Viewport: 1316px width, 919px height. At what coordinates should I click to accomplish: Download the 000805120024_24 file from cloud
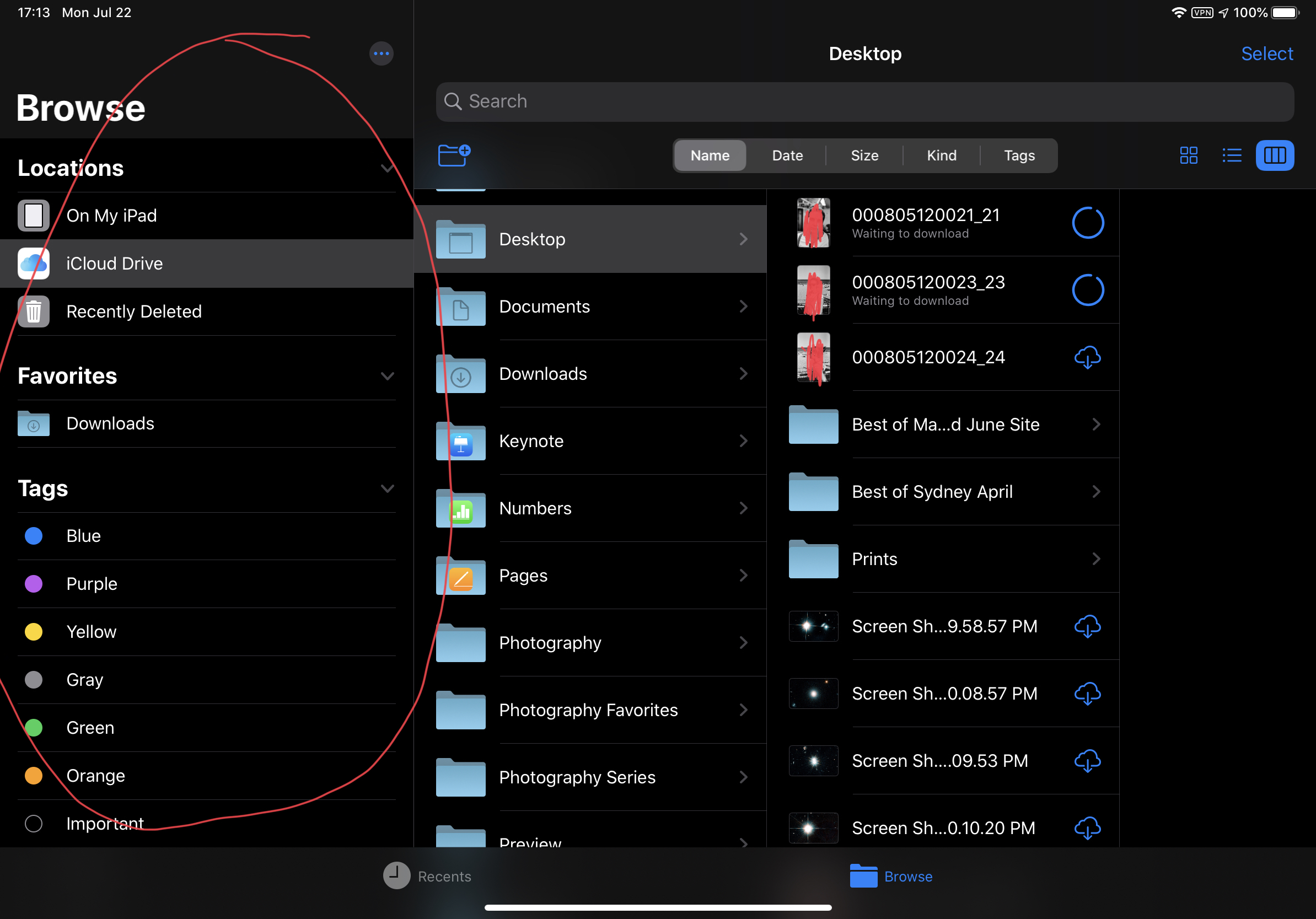point(1087,357)
